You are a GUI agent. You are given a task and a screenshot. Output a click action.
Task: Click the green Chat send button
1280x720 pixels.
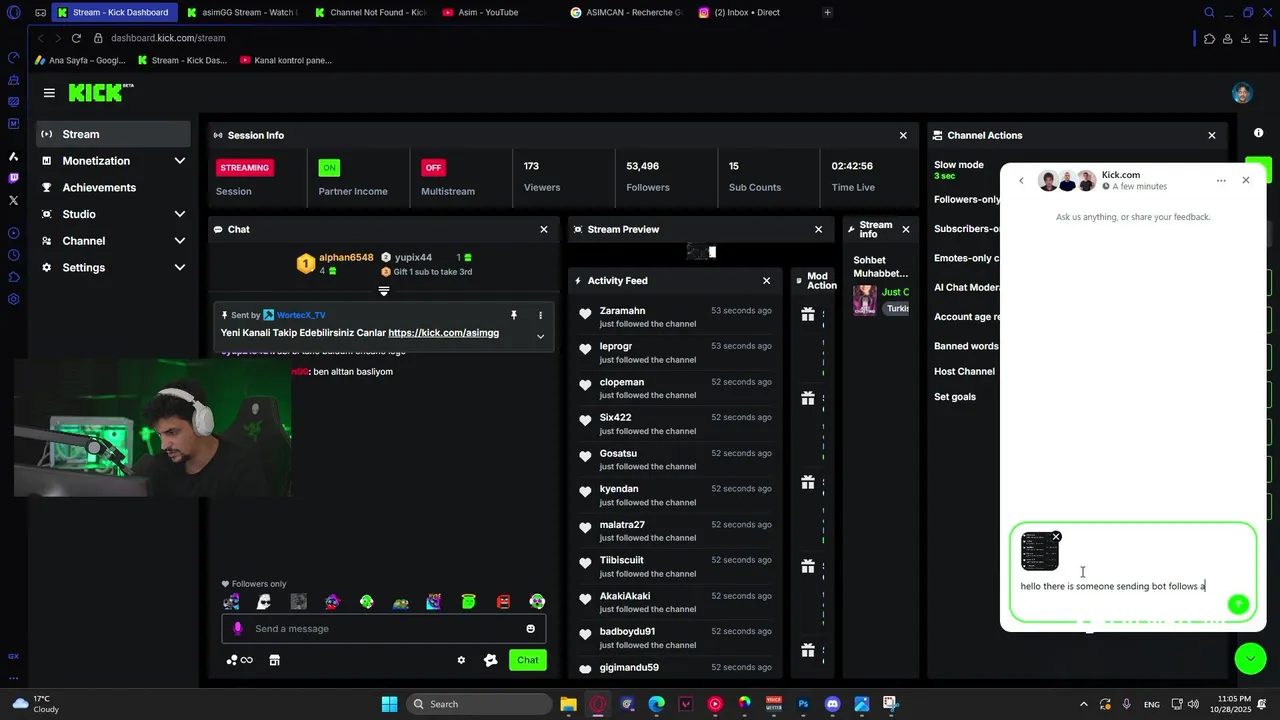(x=528, y=660)
